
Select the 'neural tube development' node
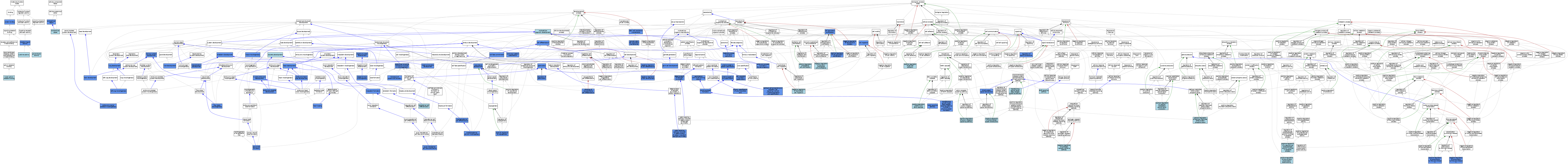206,78
